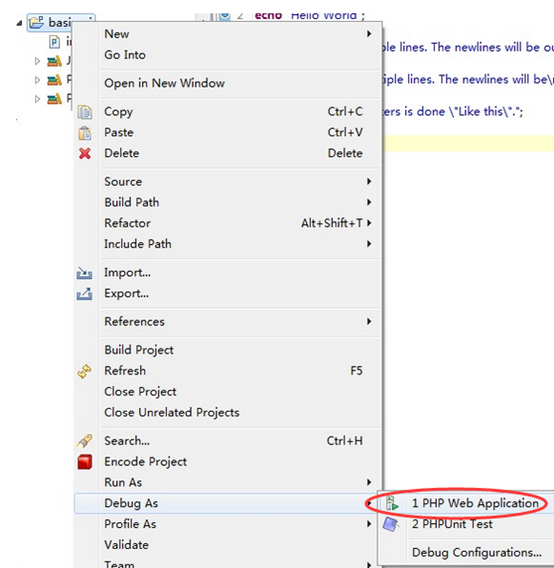Screen dimensions: 554x568
Task: Expand the second library tree node
Action: click(37, 80)
